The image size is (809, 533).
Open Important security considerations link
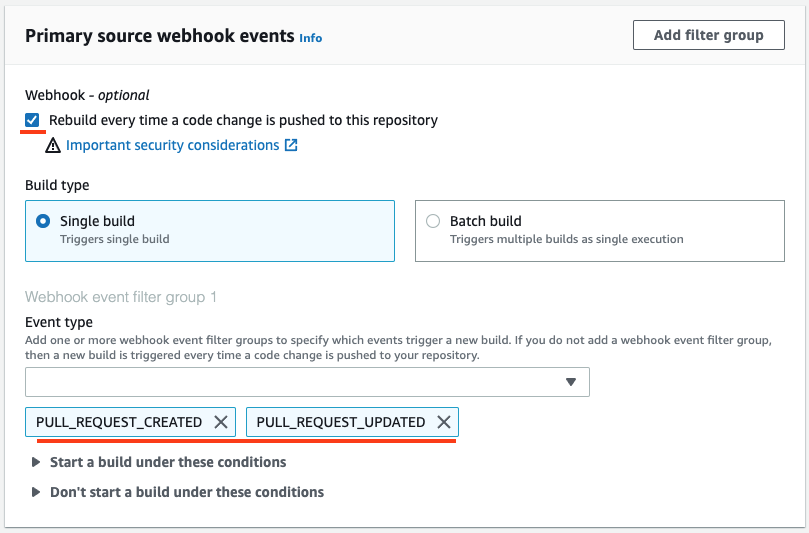point(172,146)
